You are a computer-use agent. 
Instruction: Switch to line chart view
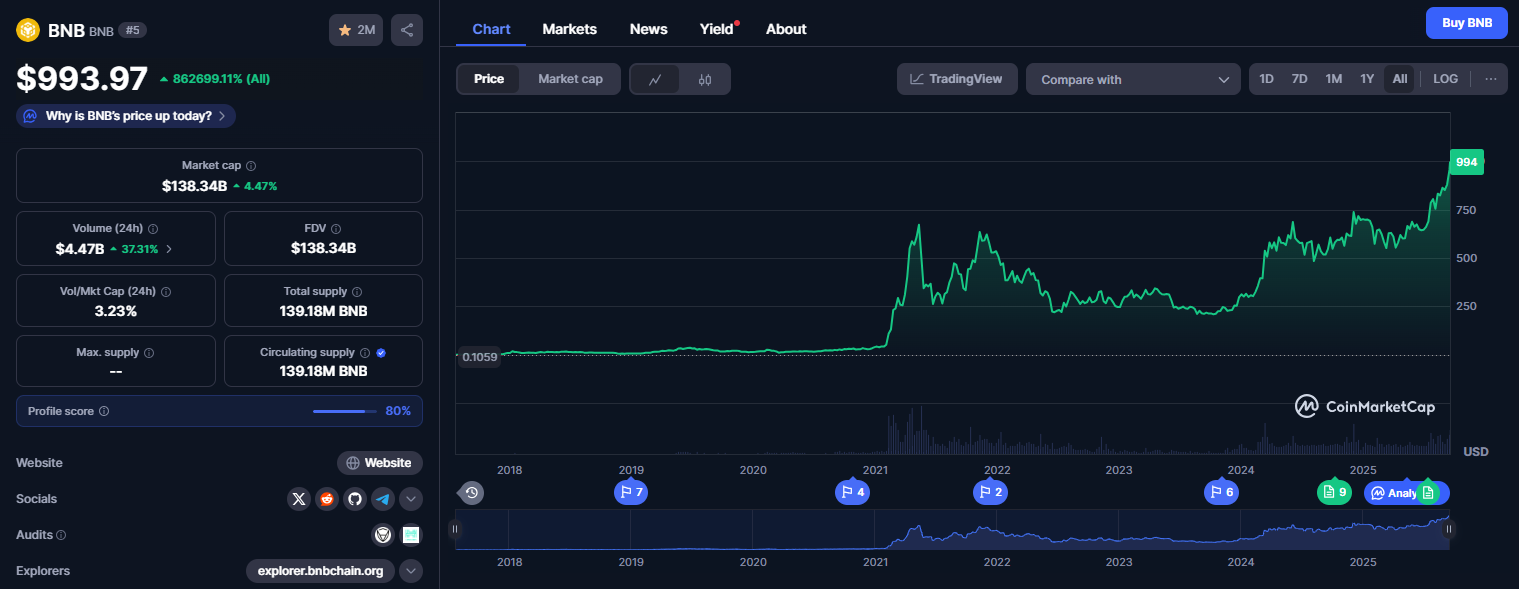pos(655,80)
